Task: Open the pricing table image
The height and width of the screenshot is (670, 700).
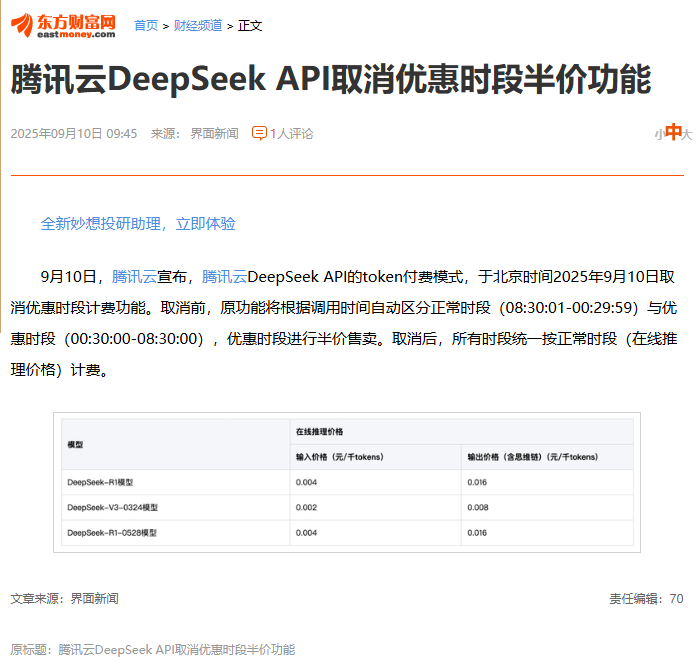Action: (x=347, y=483)
